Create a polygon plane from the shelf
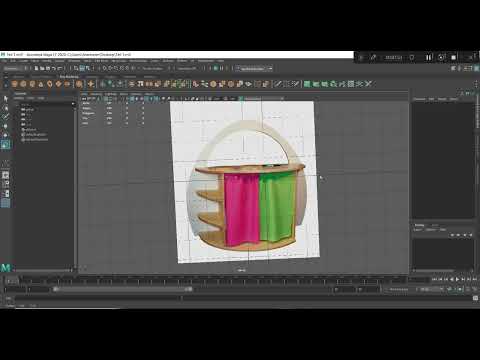The width and height of the screenshot is (480, 360). coord(58,84)
